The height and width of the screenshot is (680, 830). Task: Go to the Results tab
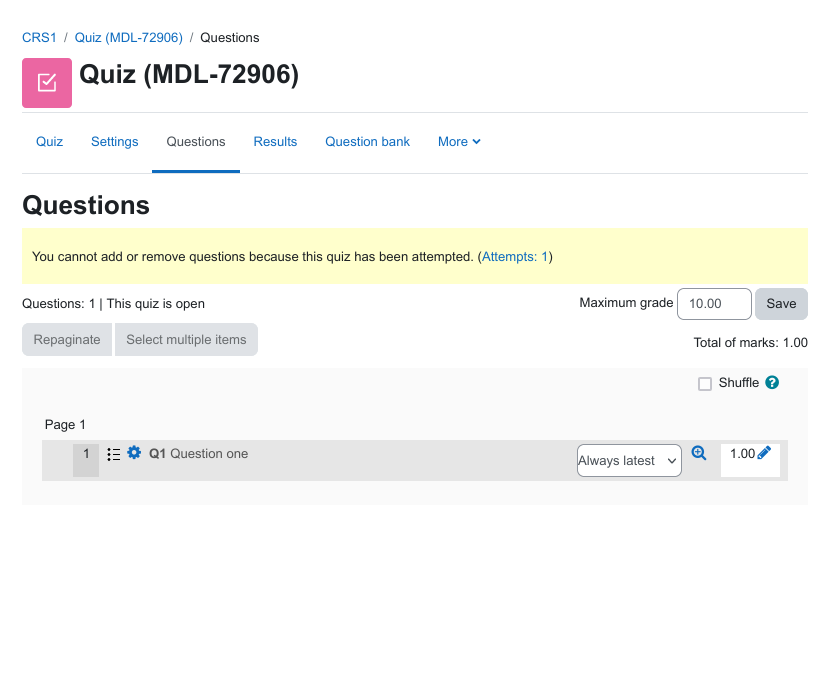click(x=275, y=142)
